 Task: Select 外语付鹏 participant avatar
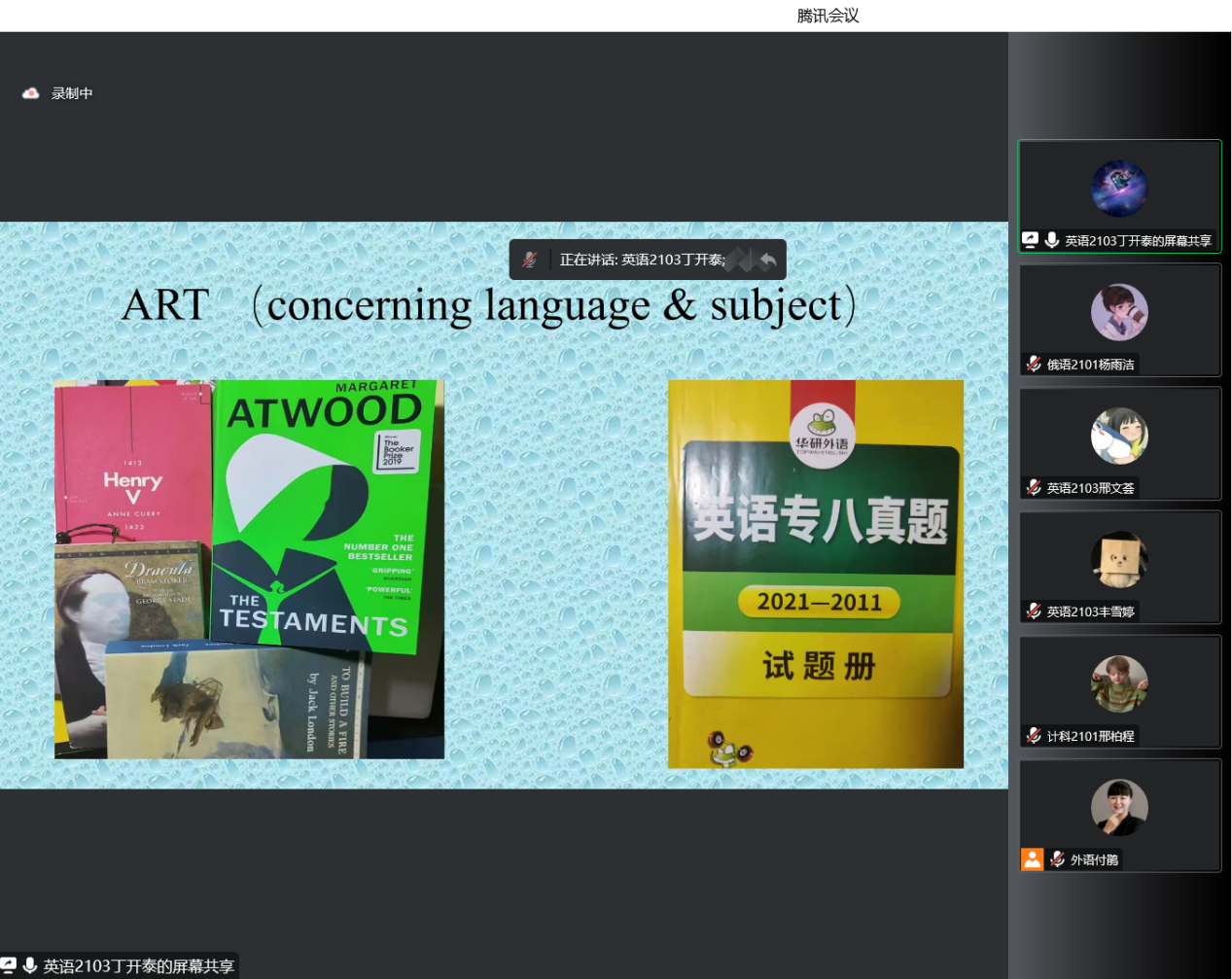pos(1119,807)
